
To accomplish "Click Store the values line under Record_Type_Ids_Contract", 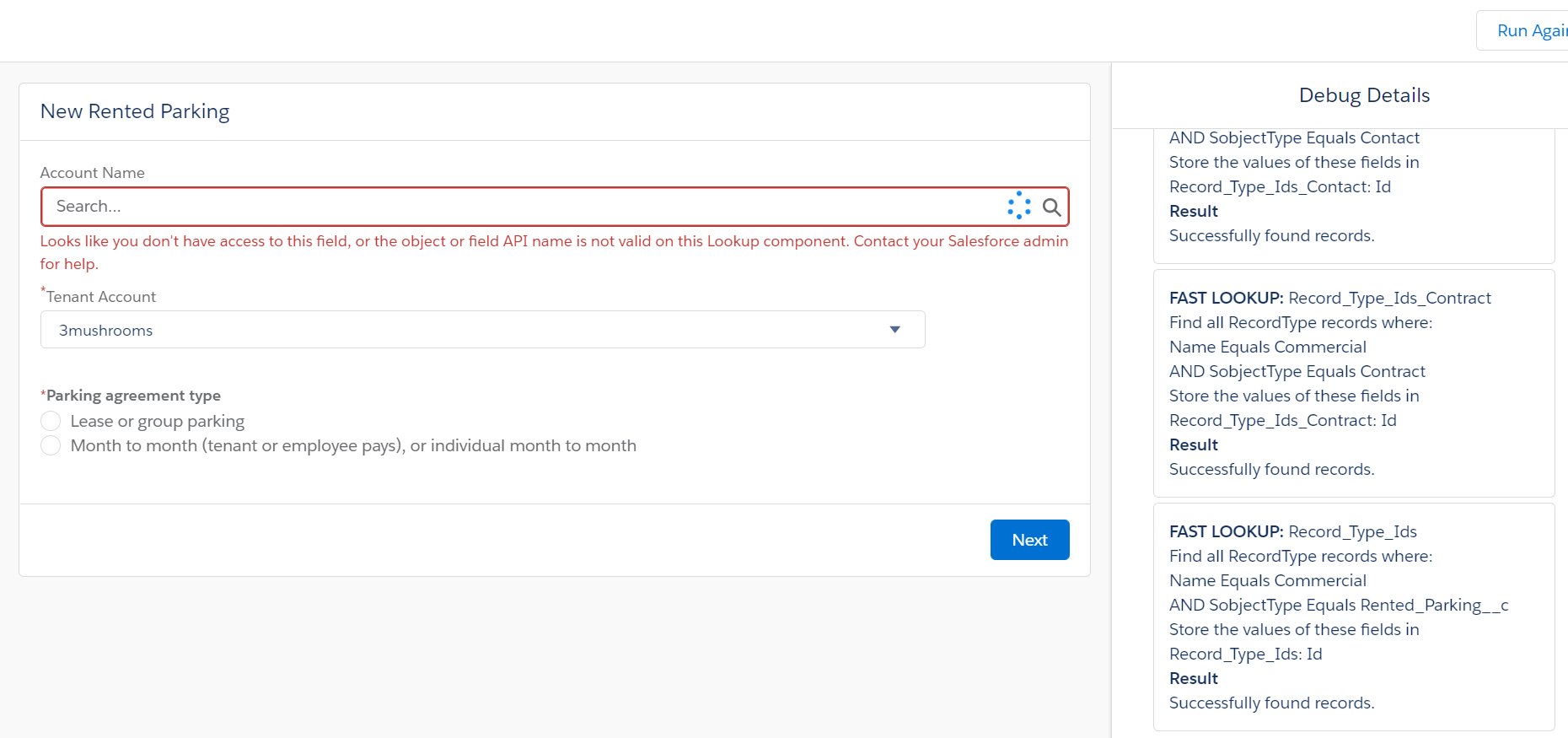I will point(1293,396).
